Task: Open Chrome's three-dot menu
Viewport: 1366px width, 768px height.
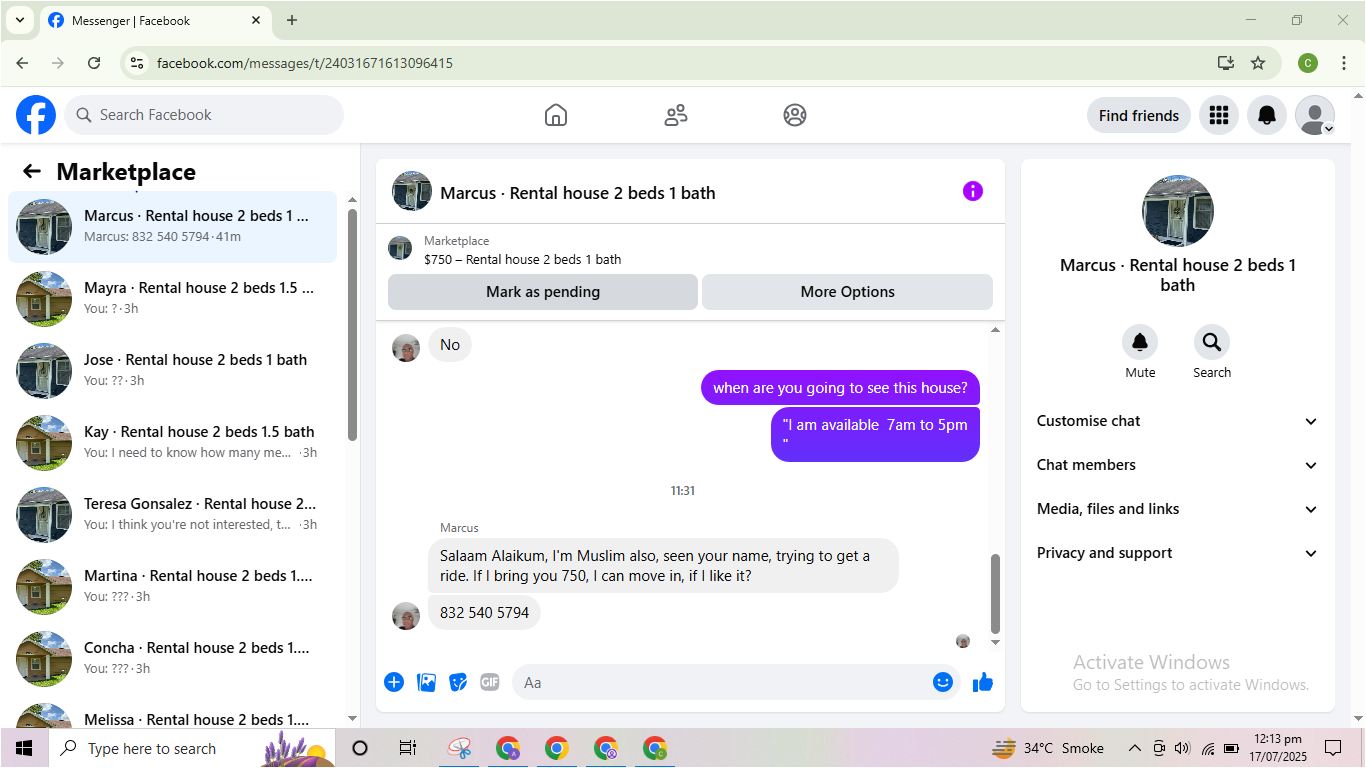Action: 1344,63
